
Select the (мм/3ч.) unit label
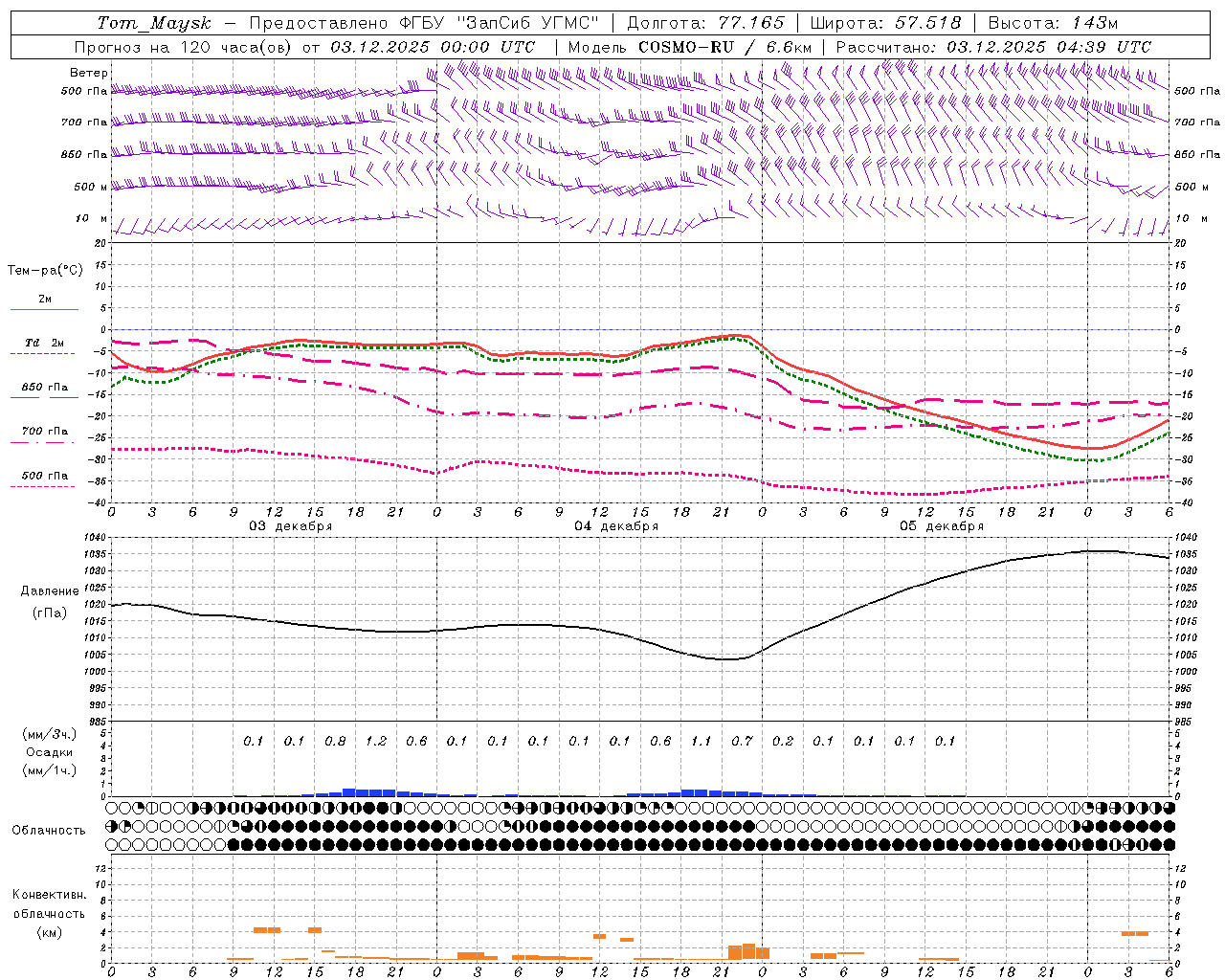(x=50, y=734)
